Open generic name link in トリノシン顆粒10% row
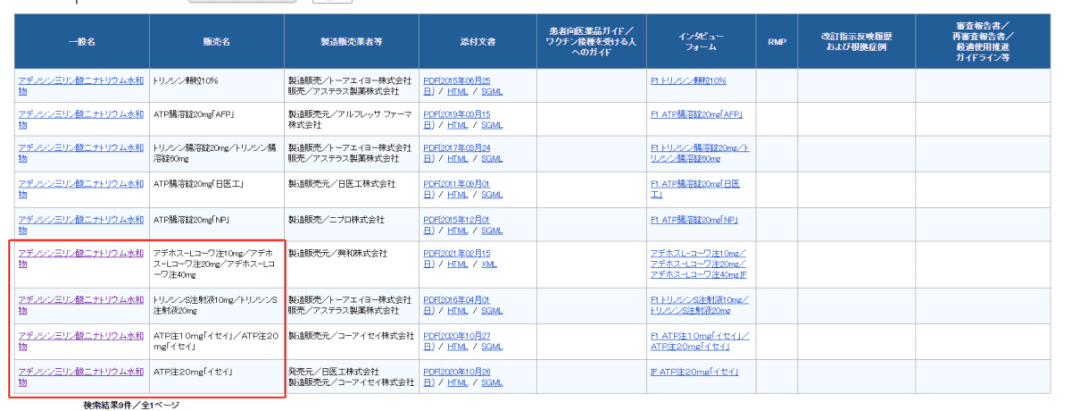This screenshot has height=411, width=1080. pos(81,85)
